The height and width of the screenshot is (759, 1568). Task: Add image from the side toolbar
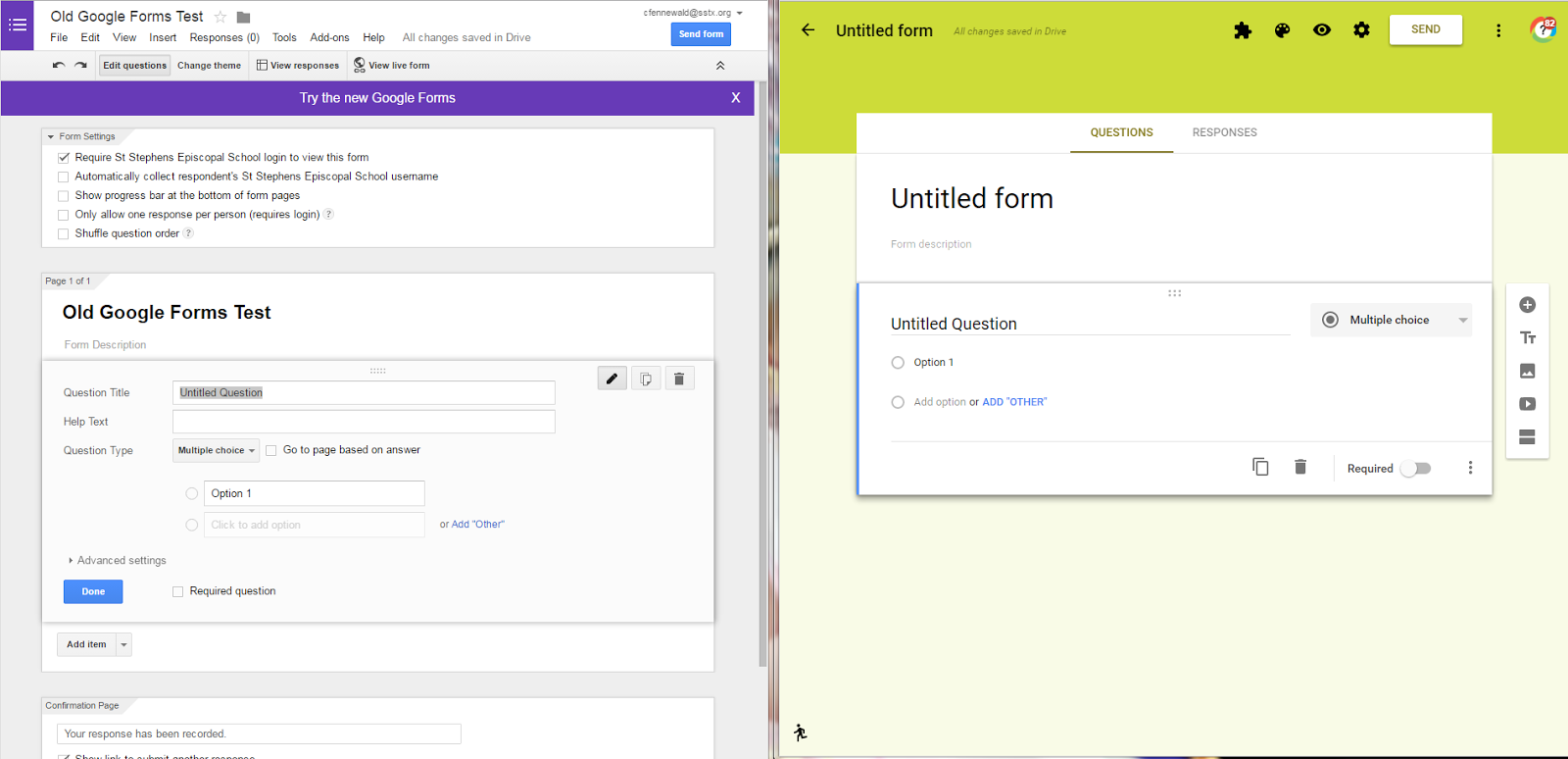tap(1527, 371)
